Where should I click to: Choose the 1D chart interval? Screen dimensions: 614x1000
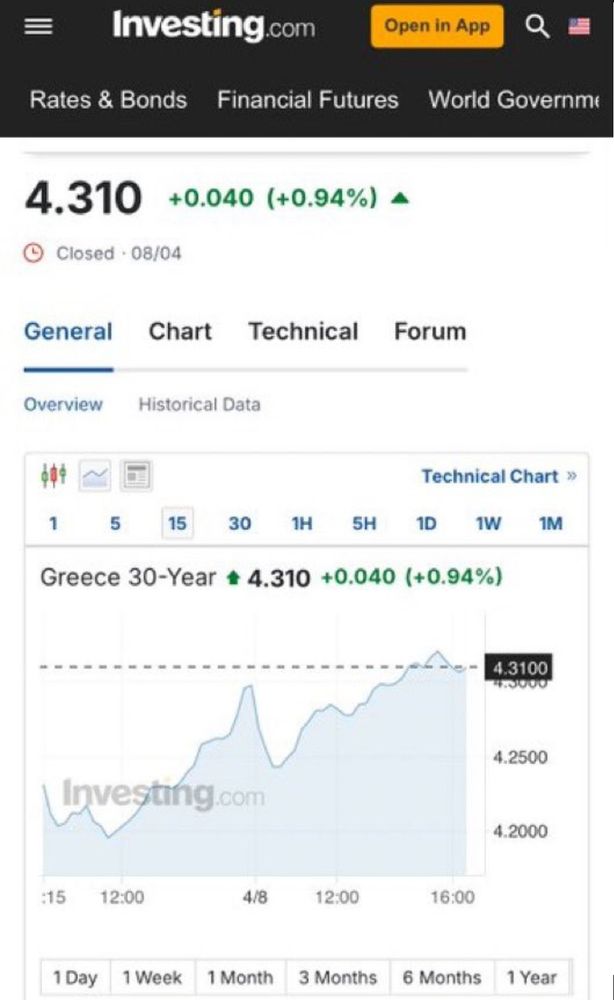(x=426, y=524)
